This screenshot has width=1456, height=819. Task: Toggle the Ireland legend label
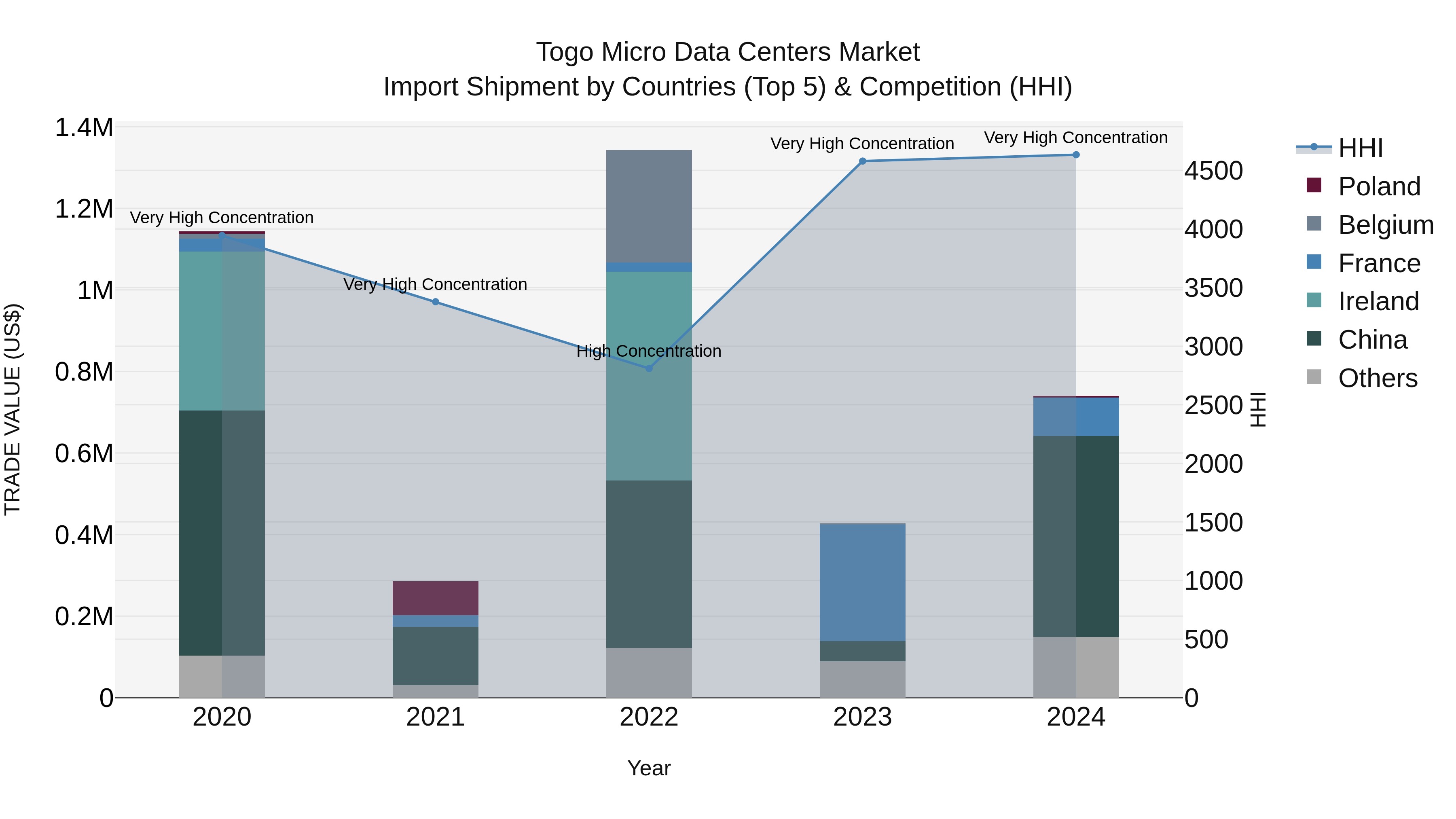click(x=1379, y=301)
